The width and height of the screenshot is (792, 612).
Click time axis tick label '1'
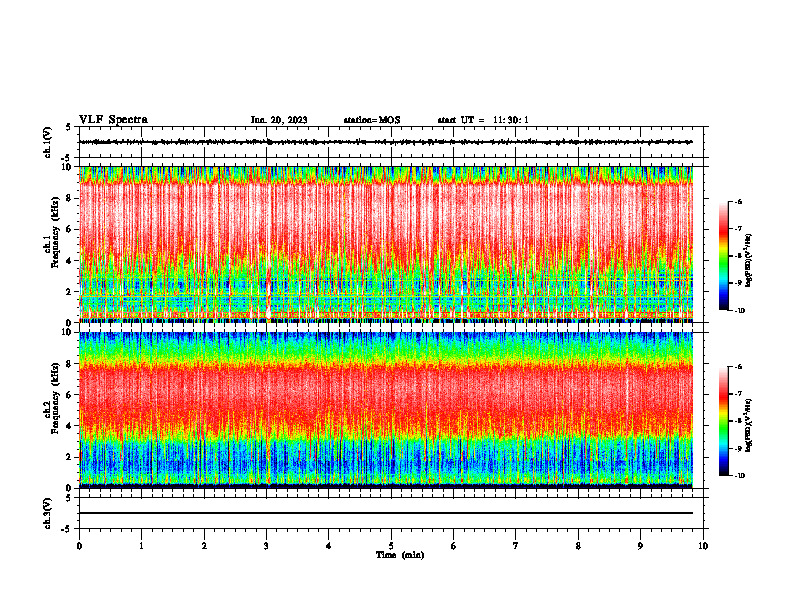(x=141, y=546)
